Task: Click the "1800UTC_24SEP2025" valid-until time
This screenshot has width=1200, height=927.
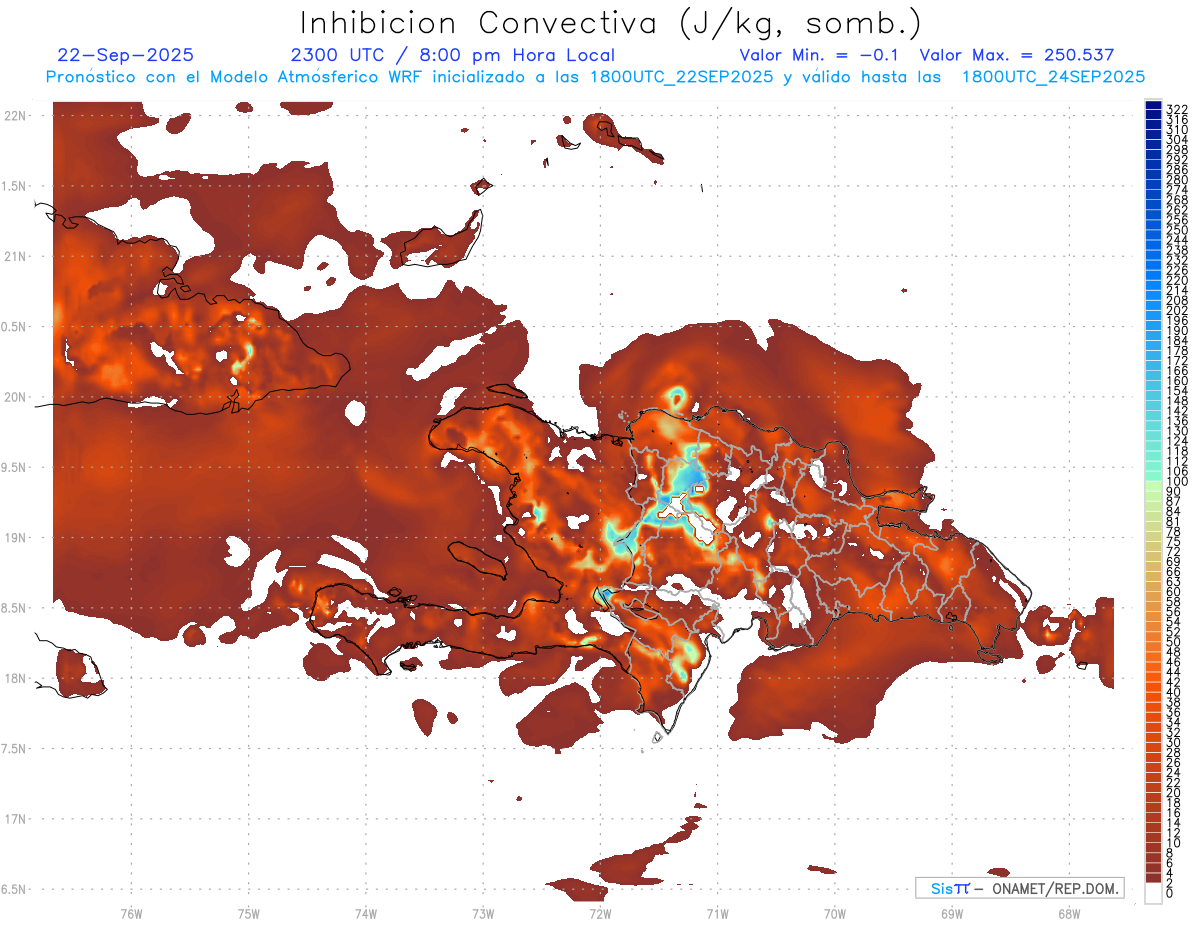Action: coord(1053,77)
